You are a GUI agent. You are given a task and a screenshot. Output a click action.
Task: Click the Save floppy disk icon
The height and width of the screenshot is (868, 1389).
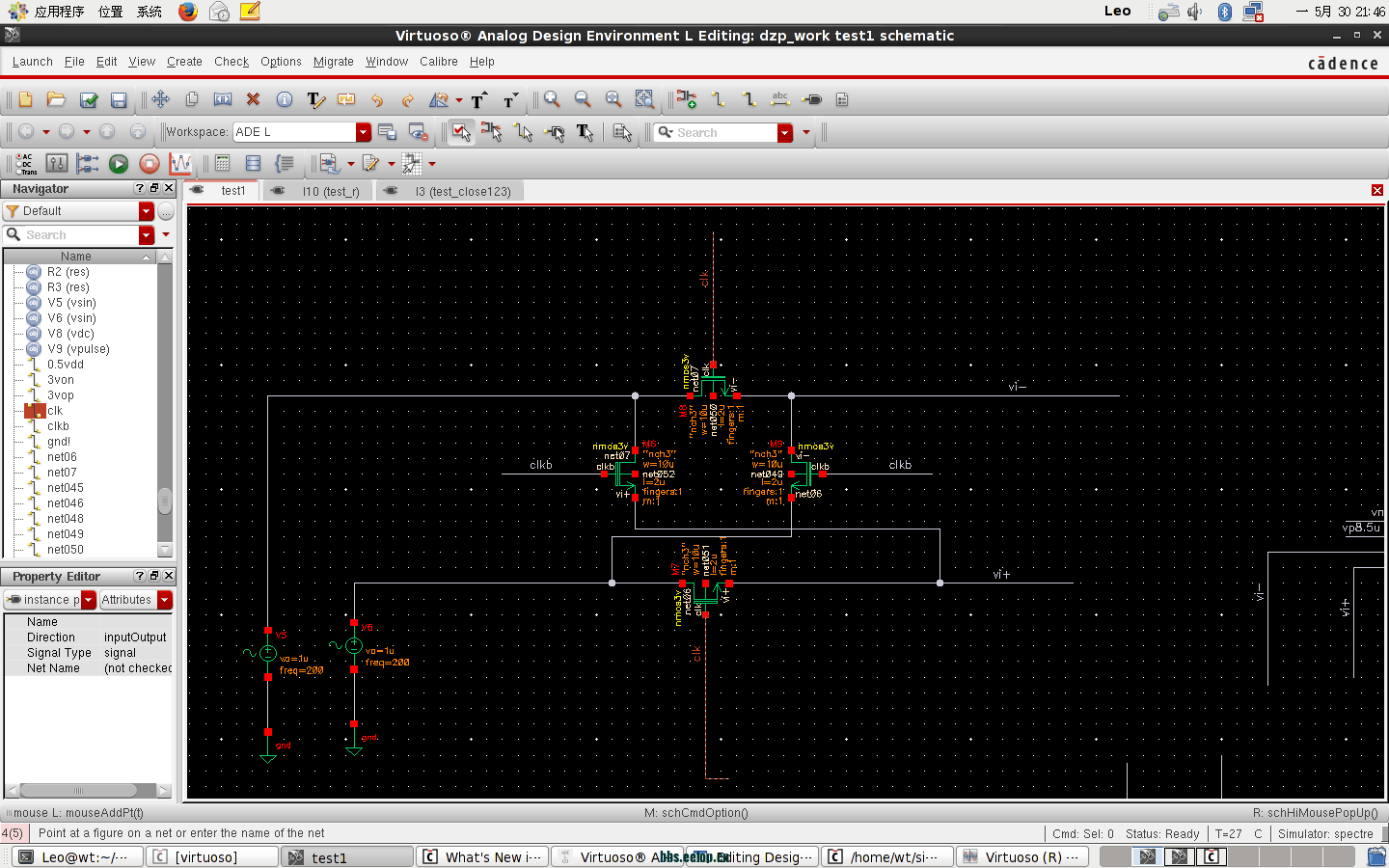[x=119, y=99]
